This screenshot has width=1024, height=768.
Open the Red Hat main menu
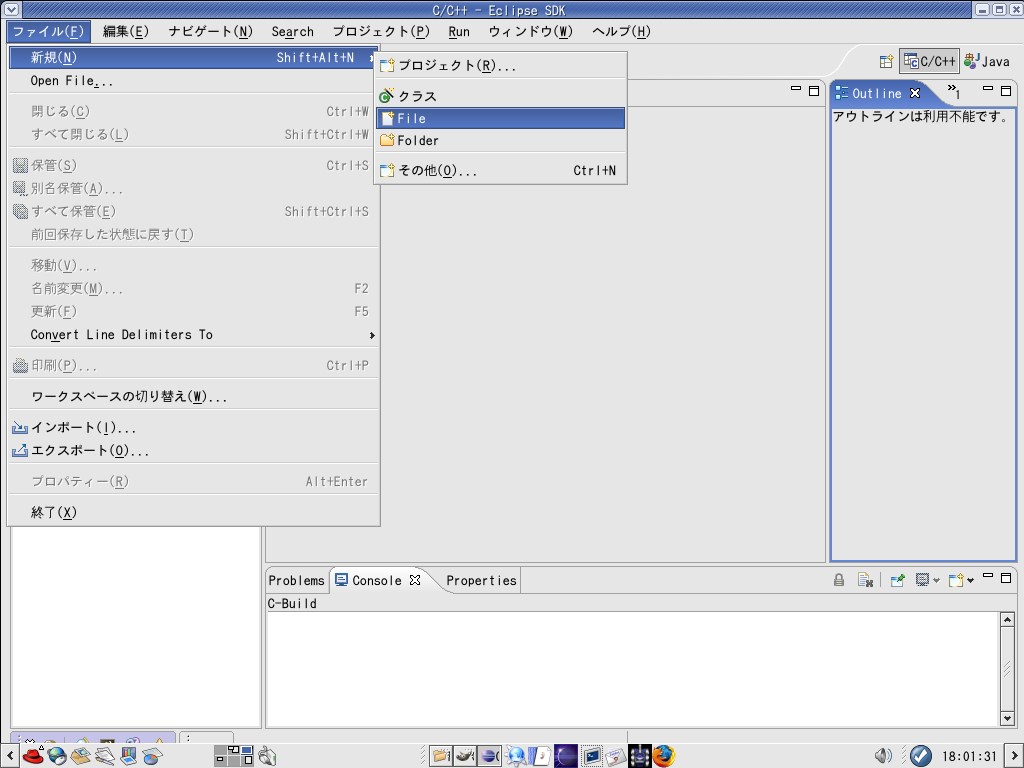pyautogui.click(x=33, y=756)
